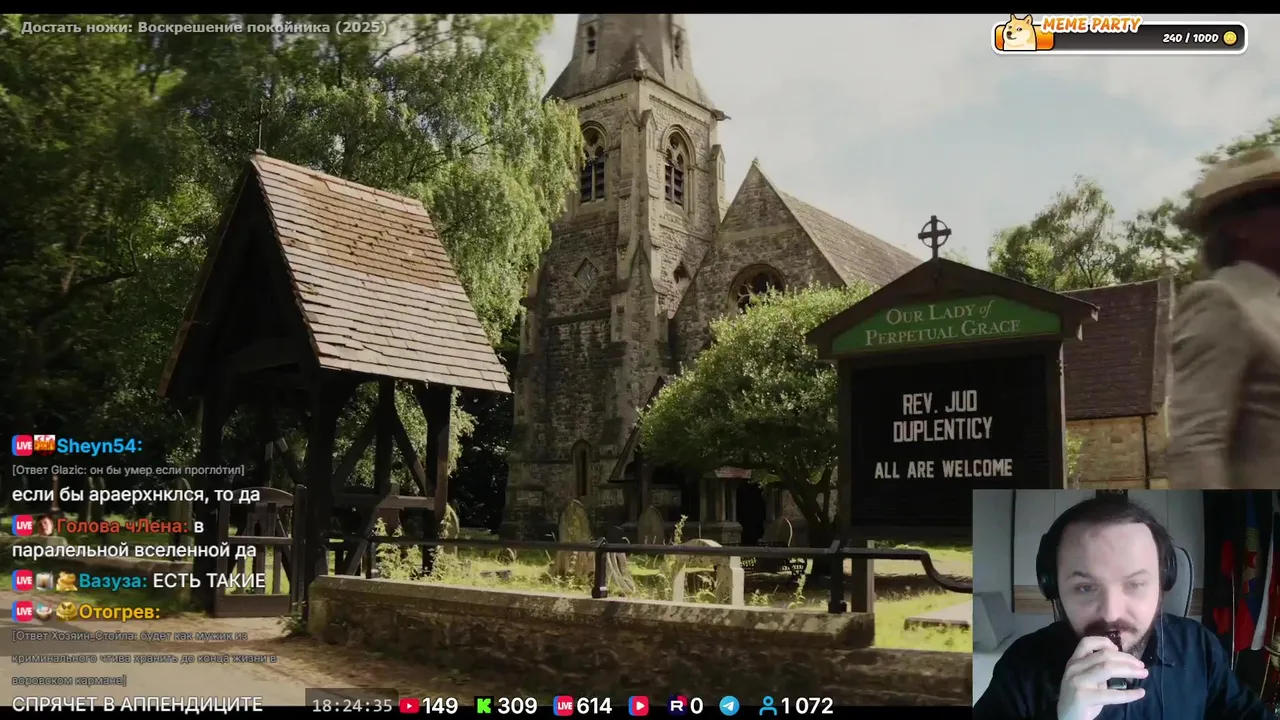The width and height of the screenshot is (1280, 720).
Task: Click the green Kick icon beside 309
Action: point(484,706)
